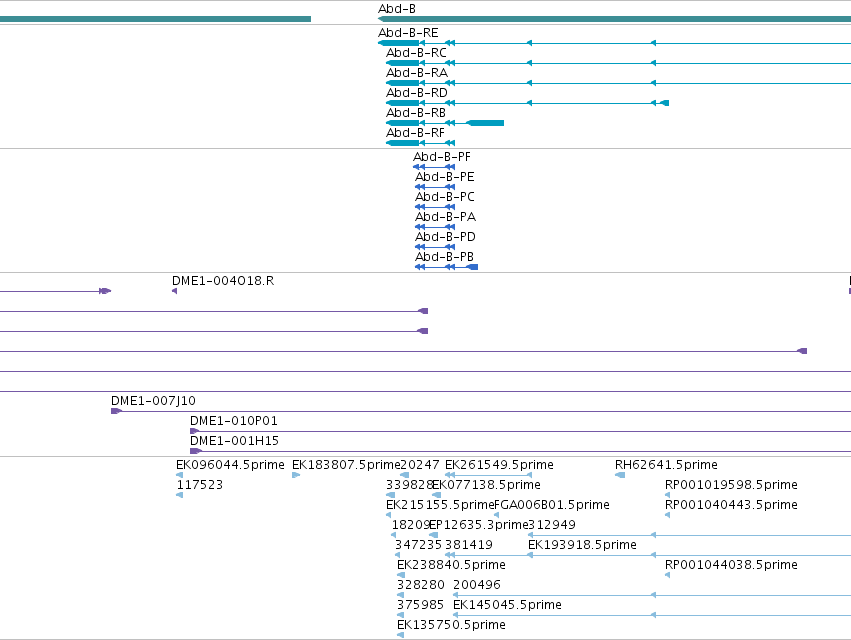851x640 pixels.
Task: Select the EK193918.5prime EST label
Action: [582, 545]
